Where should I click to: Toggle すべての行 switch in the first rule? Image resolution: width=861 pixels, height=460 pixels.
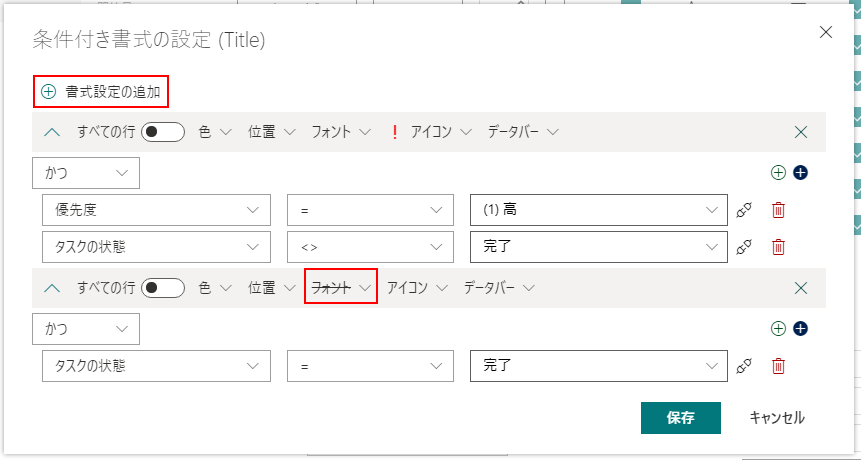(x=163, y=132)
